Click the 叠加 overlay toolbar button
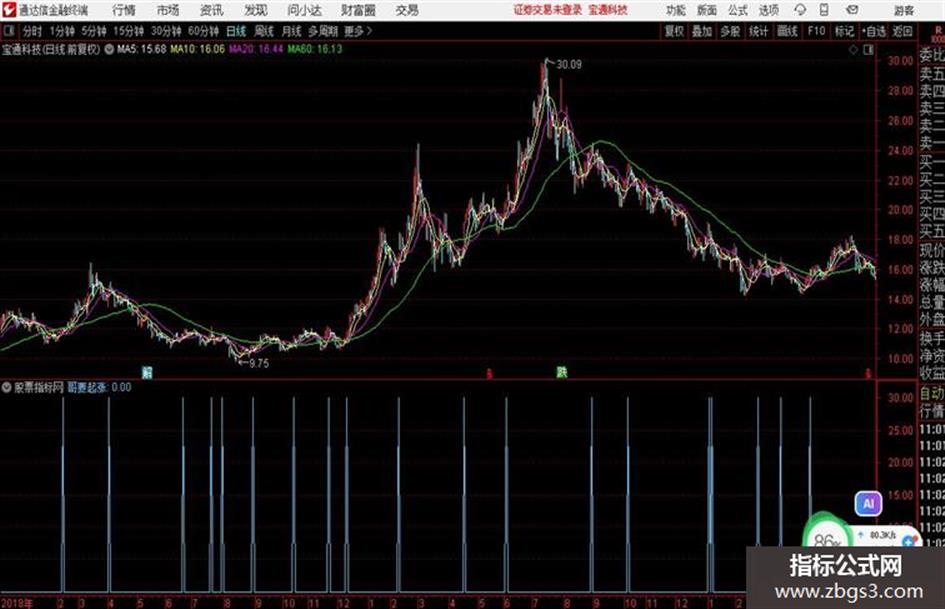945x609 pixels. point(702,31)
